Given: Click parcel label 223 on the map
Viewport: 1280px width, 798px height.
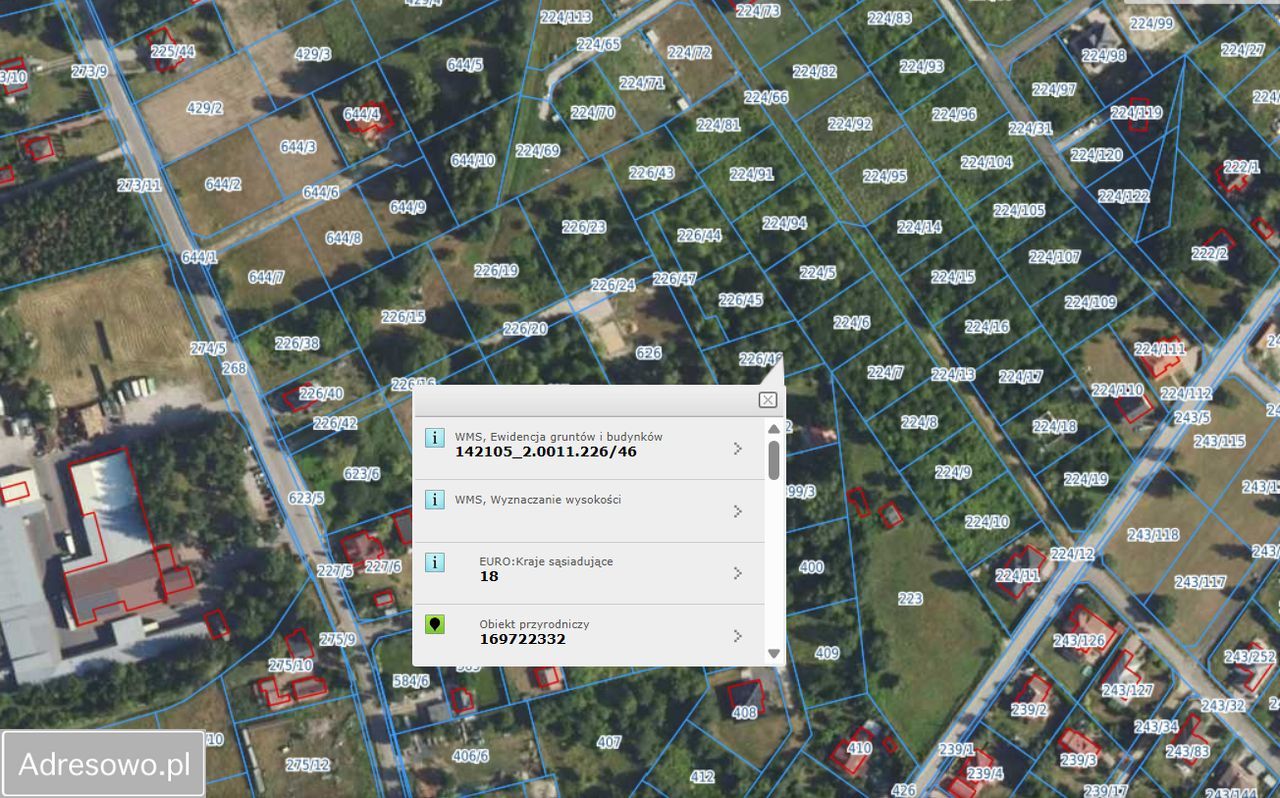Looking at the screenshot, I should pyautogui.click(x=910, y=598).
